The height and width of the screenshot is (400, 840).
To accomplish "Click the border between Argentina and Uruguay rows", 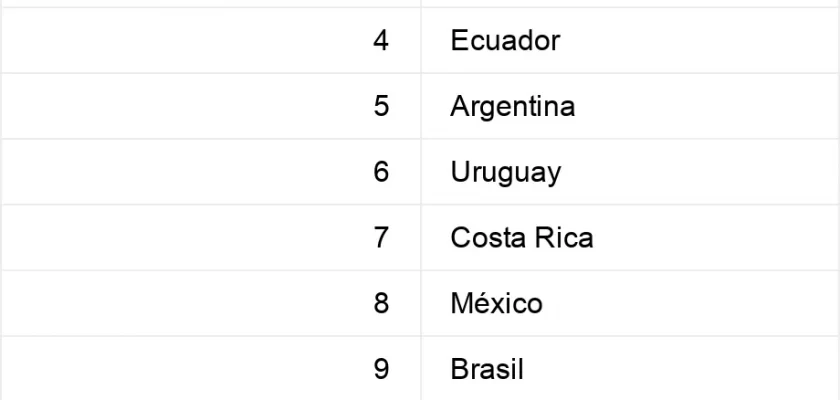I will pos(420,139).
